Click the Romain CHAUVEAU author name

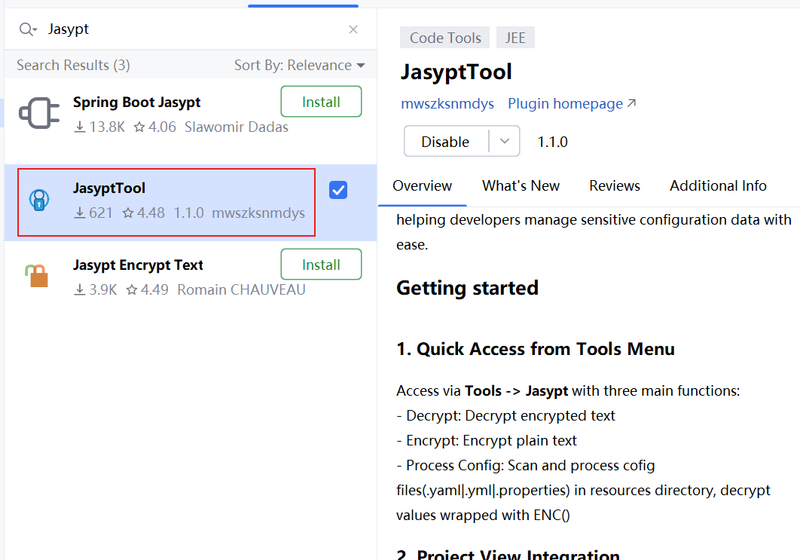tap(241, 290)
